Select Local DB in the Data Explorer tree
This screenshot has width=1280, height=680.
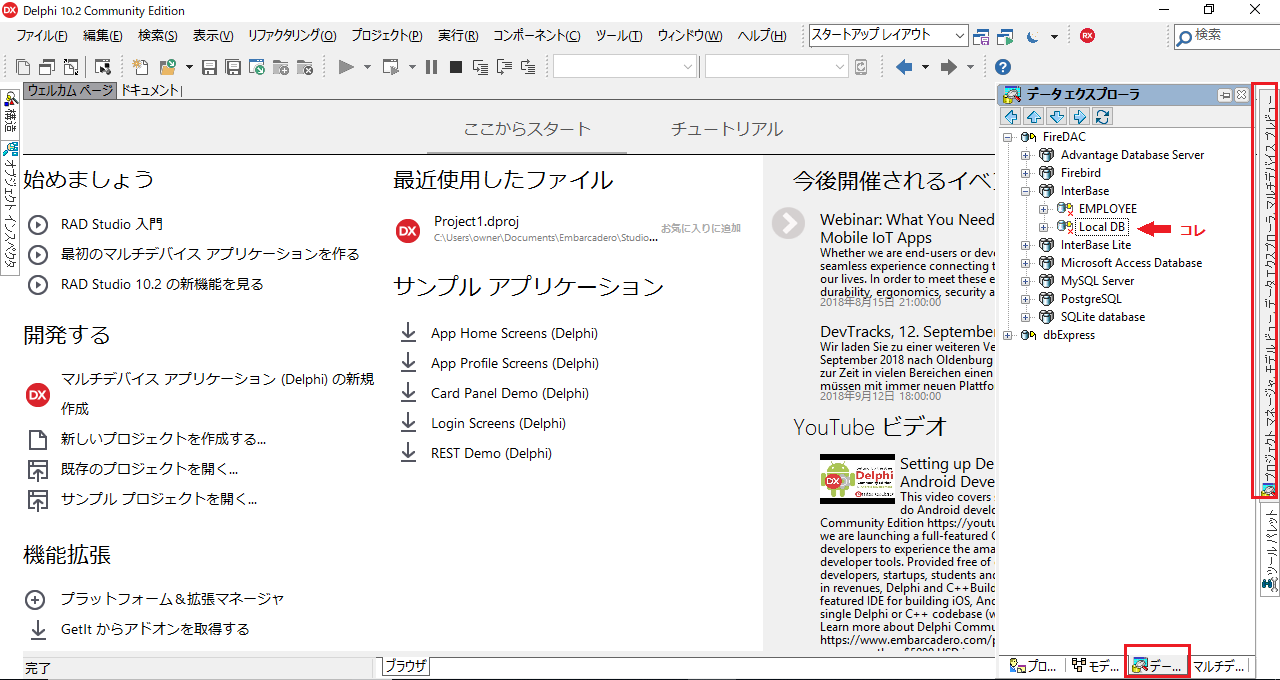(x=1101, y=226)
